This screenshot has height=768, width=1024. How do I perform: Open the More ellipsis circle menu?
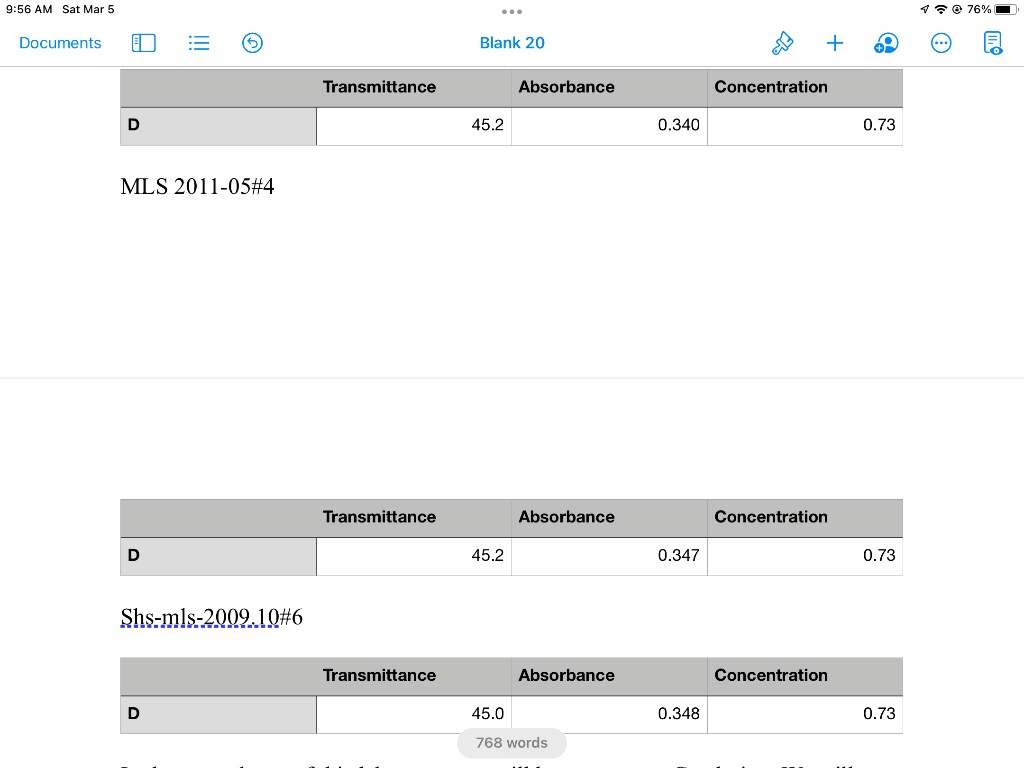point(940,43)
